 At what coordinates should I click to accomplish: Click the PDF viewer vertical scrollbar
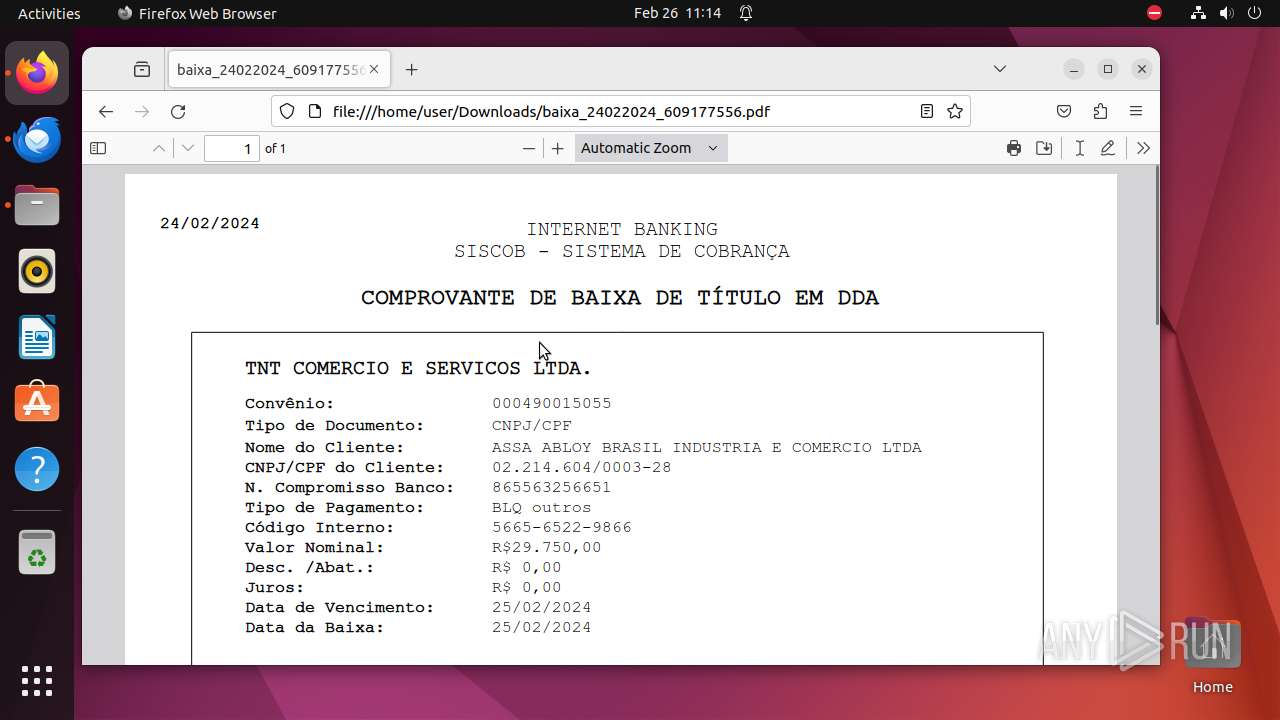tap(1157, 245)
